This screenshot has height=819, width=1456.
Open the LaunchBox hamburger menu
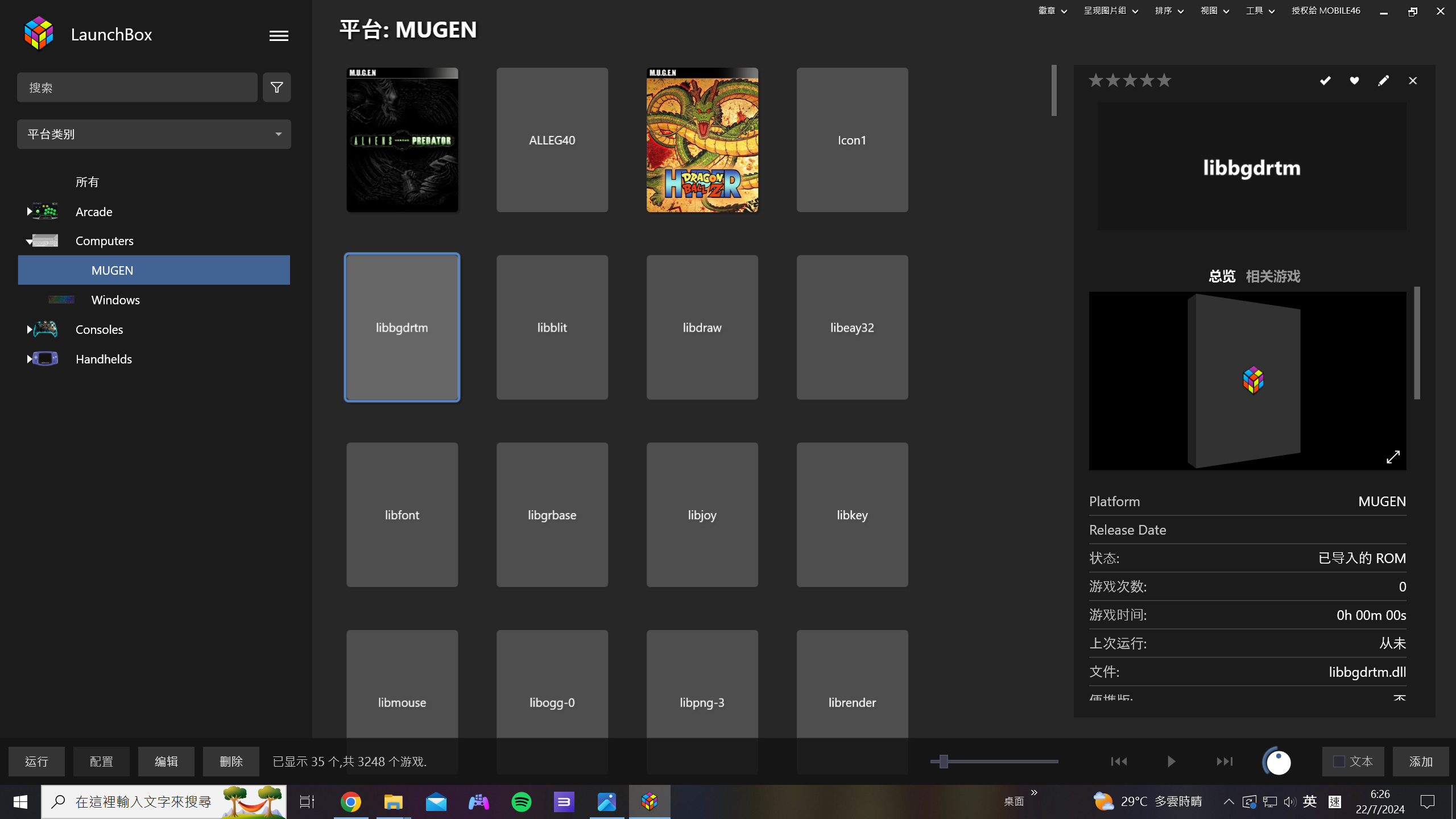click(279, 36)
